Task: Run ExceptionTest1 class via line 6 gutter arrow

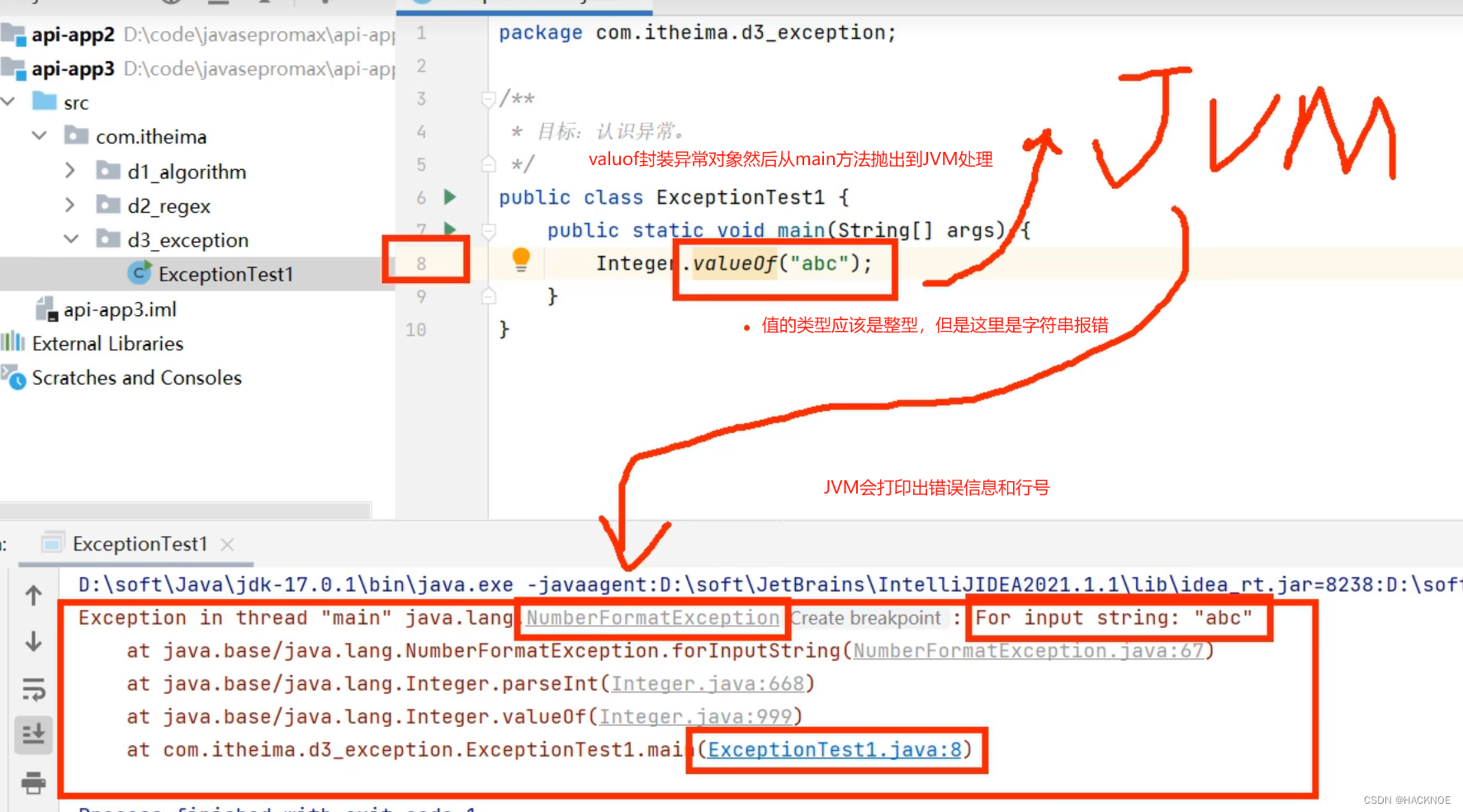Action: [450, 196]
